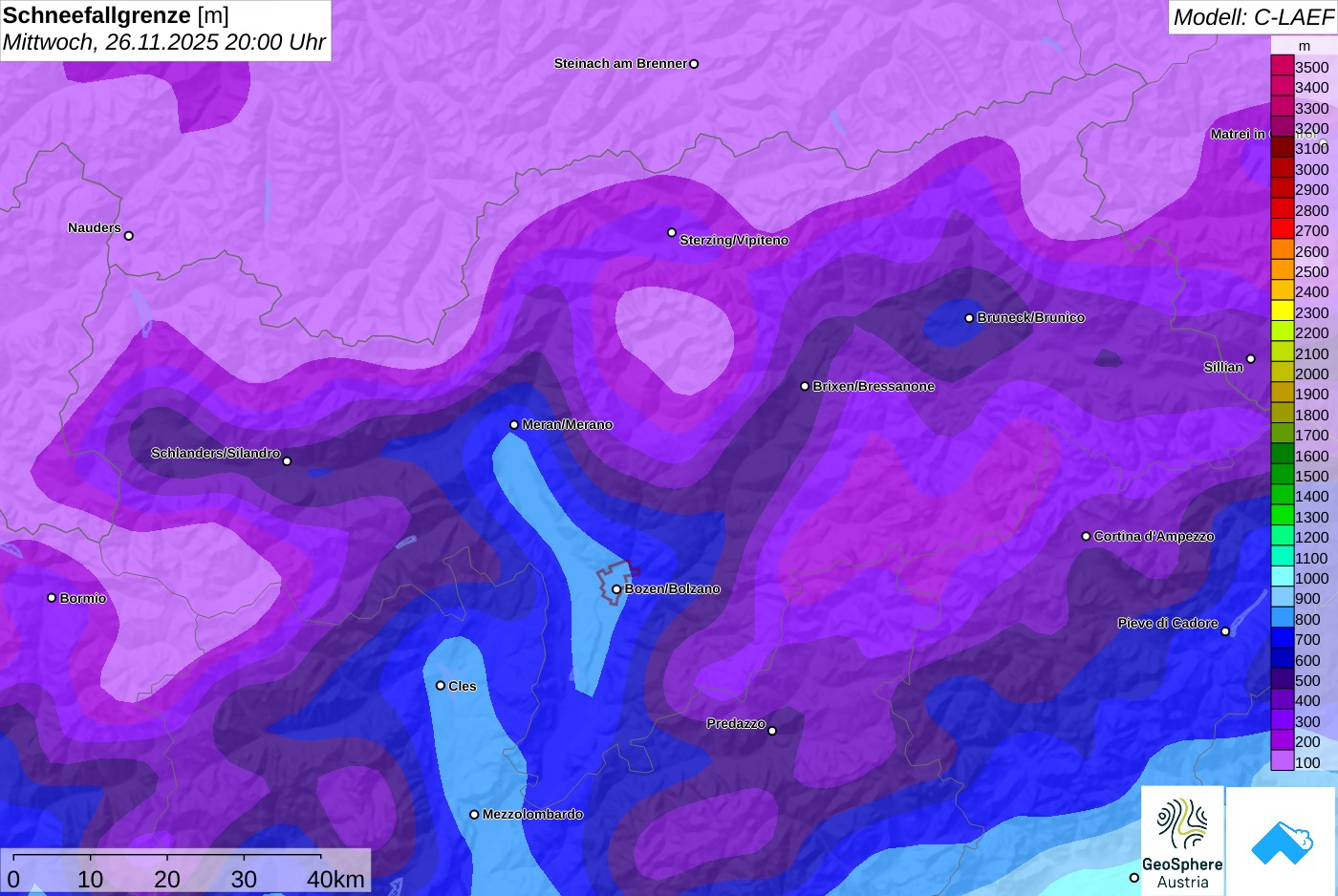The width and height of the screenshot is (1338, 896).
Task: Click the Mezzolombardo label
Action: pos(532,815)
